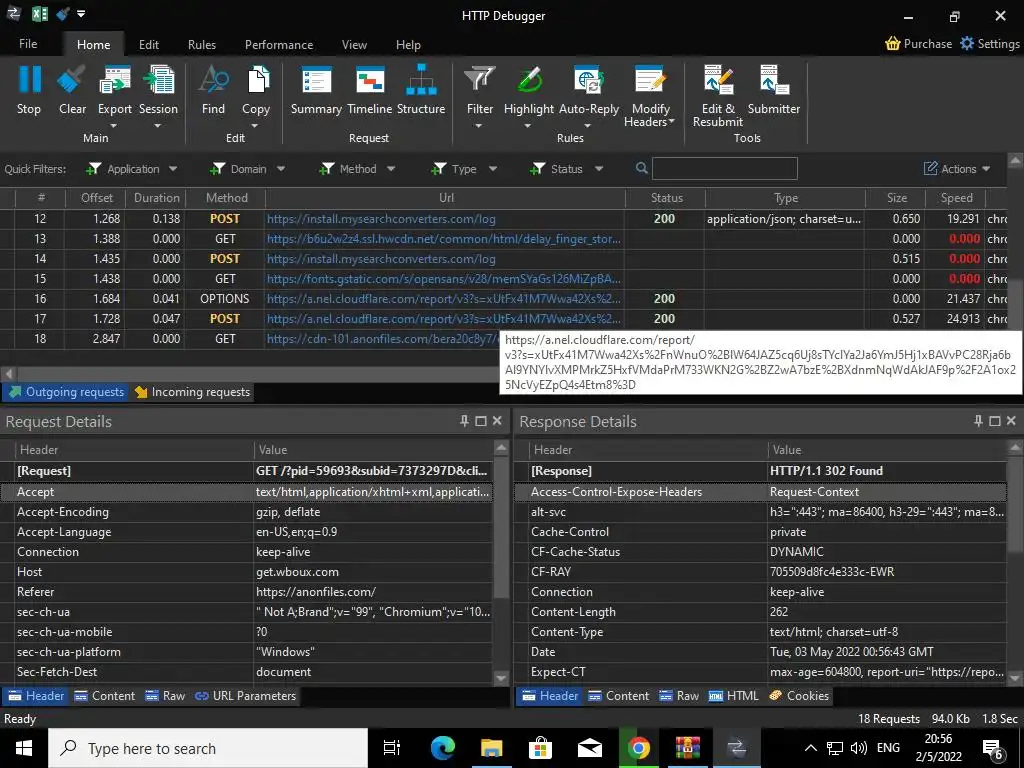
Task: Open the request Summary view
Action: pos(316,80)
